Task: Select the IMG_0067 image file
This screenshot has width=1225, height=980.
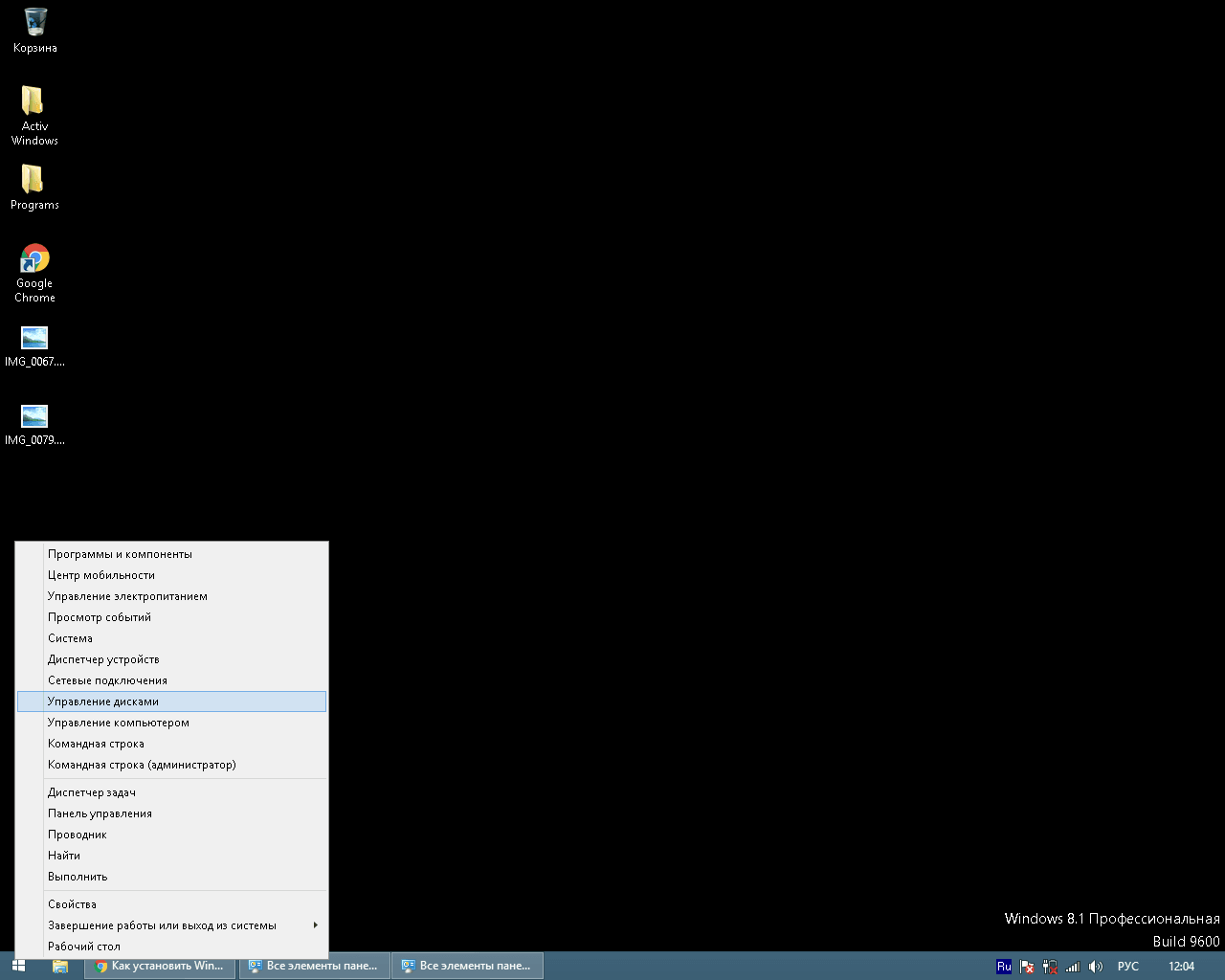Action: pyautogui.click(x=34, y=346)
